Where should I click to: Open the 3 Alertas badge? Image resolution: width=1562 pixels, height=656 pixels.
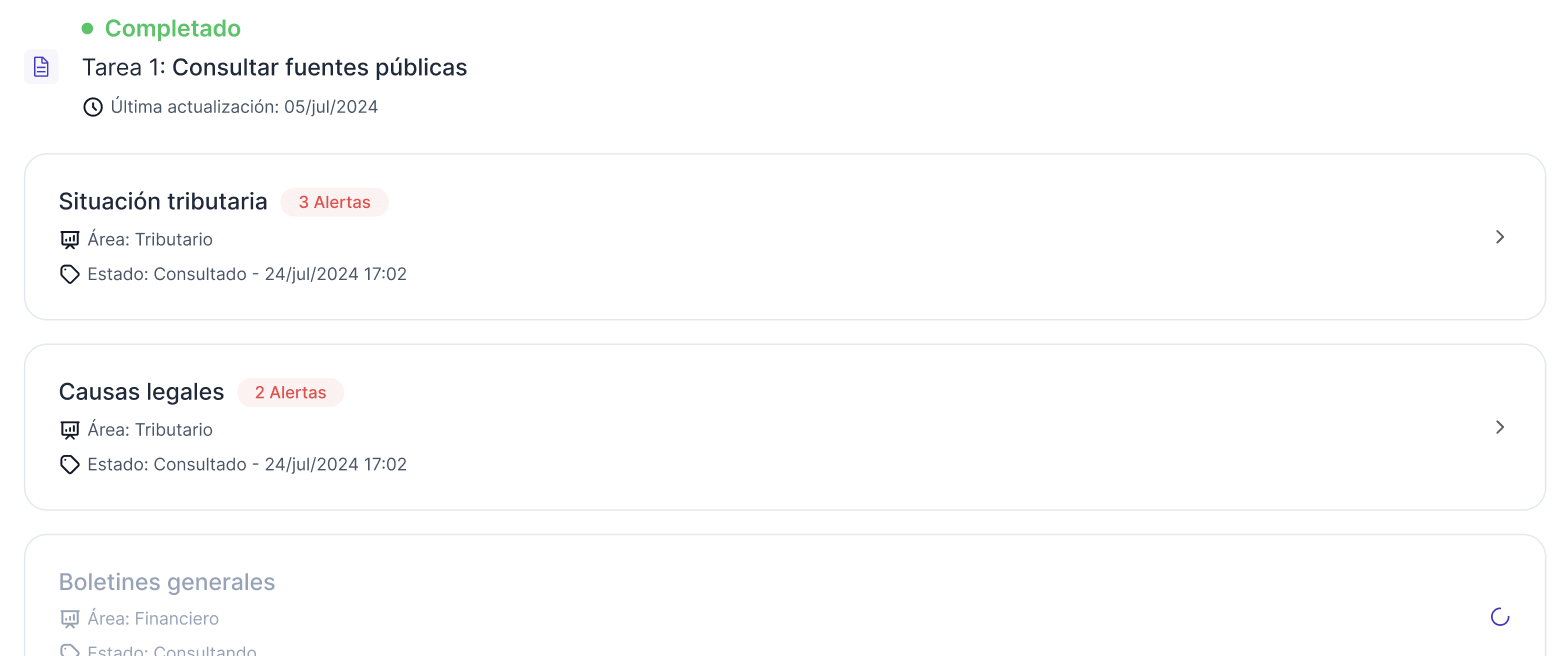click(x=334, y=202)
